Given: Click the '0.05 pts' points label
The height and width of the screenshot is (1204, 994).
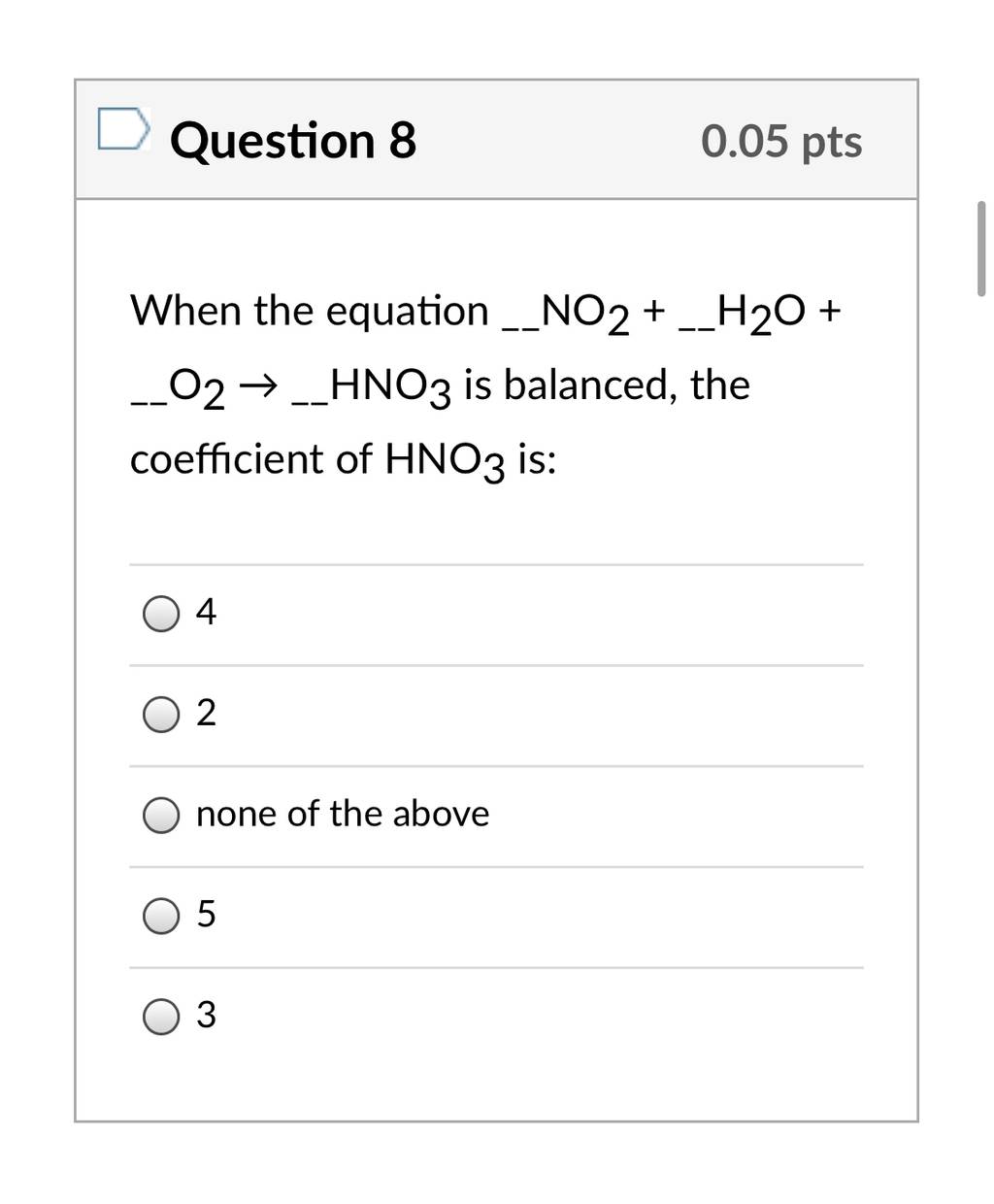Looking at the screenshot, I should pyautogui.click(x=781, y=142).
